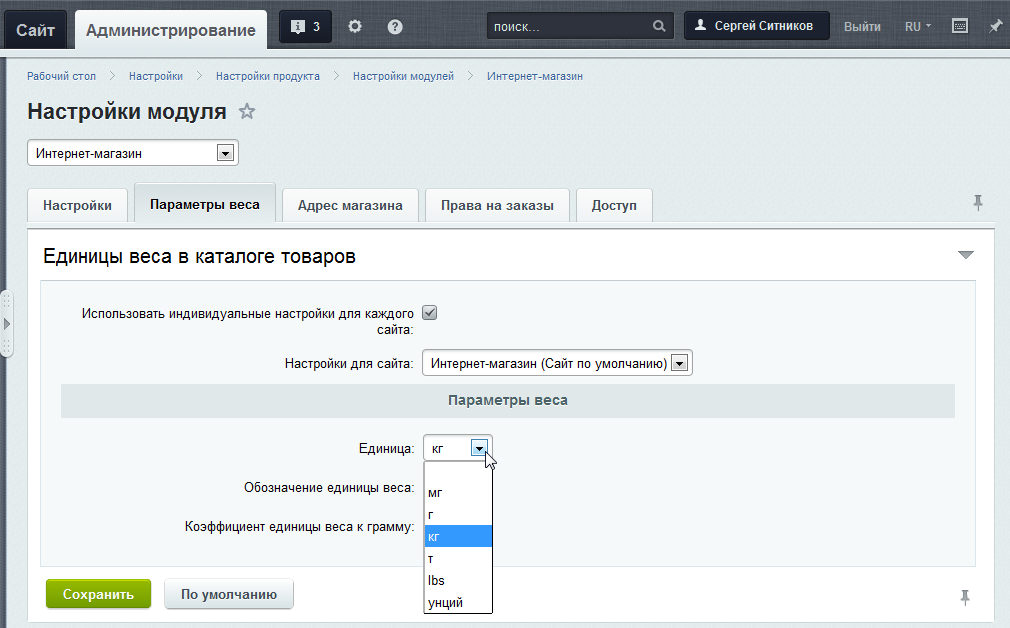Open the Настройки tab
Image resolution: width=1010 pixels, height=628 pixels.
77,205
